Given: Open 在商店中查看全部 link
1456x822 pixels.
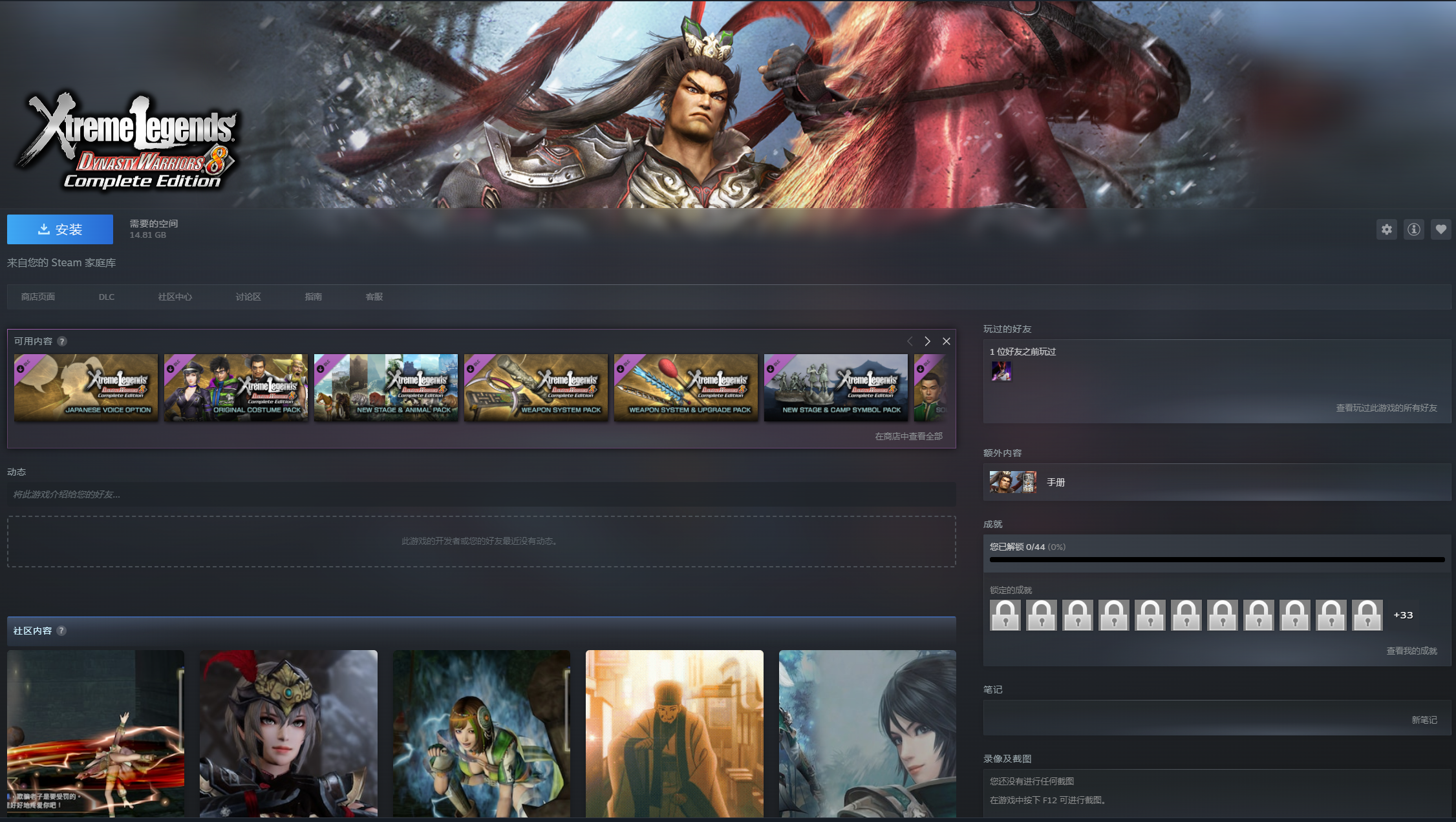Looking at the screenshot, I should [908, 437].
